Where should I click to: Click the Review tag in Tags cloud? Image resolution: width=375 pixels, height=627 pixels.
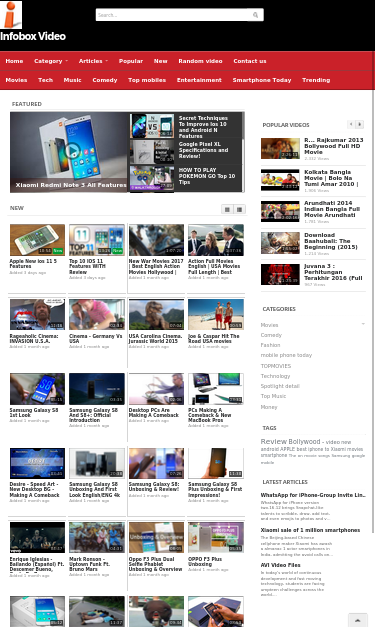click(273, 441)
